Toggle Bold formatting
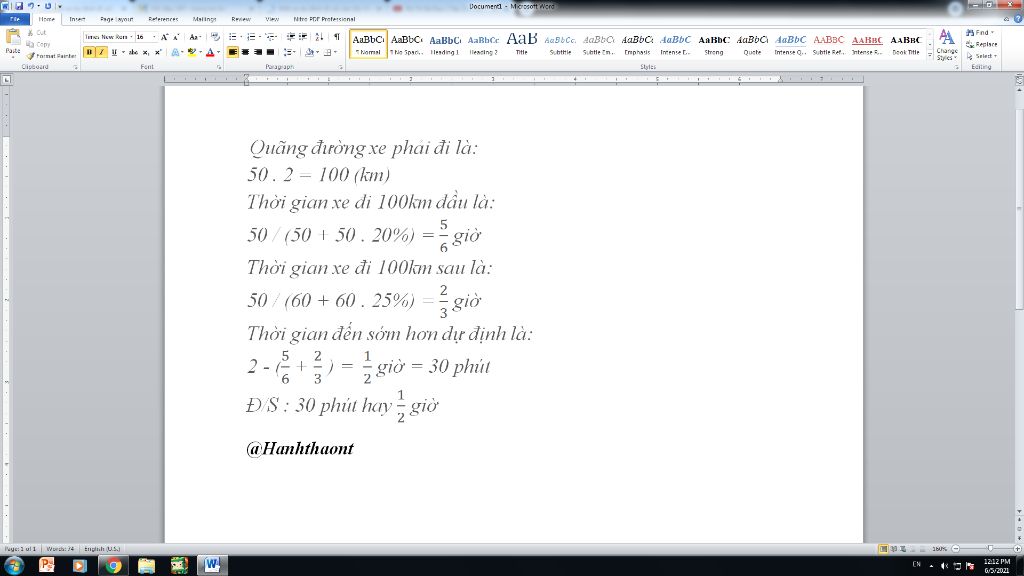This screenshot has width=1024, height=576. click(x=89, y=52)
